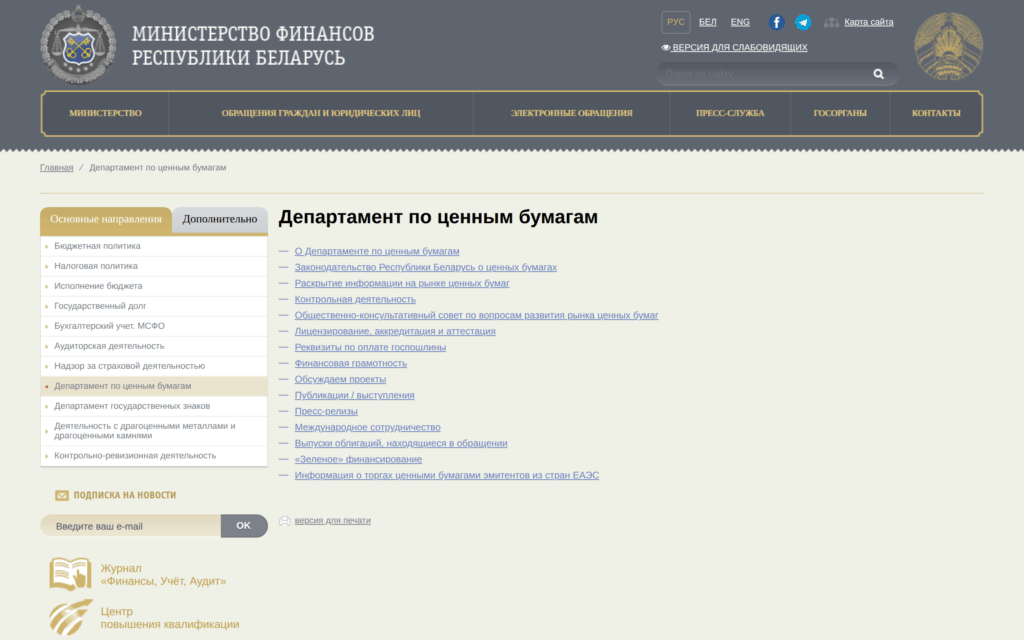
Task: Click the eye icon for visually impaired version
Action: (x=665, y=48)
